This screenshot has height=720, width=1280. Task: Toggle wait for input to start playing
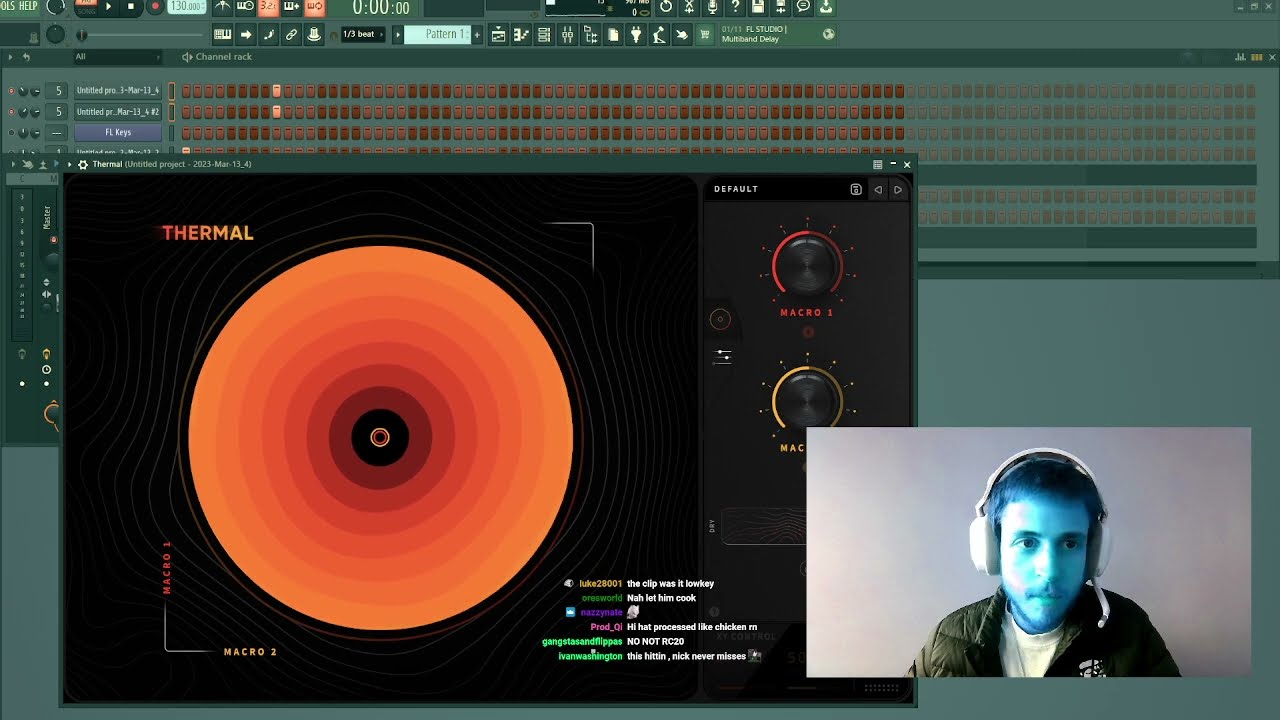(245, 6)
